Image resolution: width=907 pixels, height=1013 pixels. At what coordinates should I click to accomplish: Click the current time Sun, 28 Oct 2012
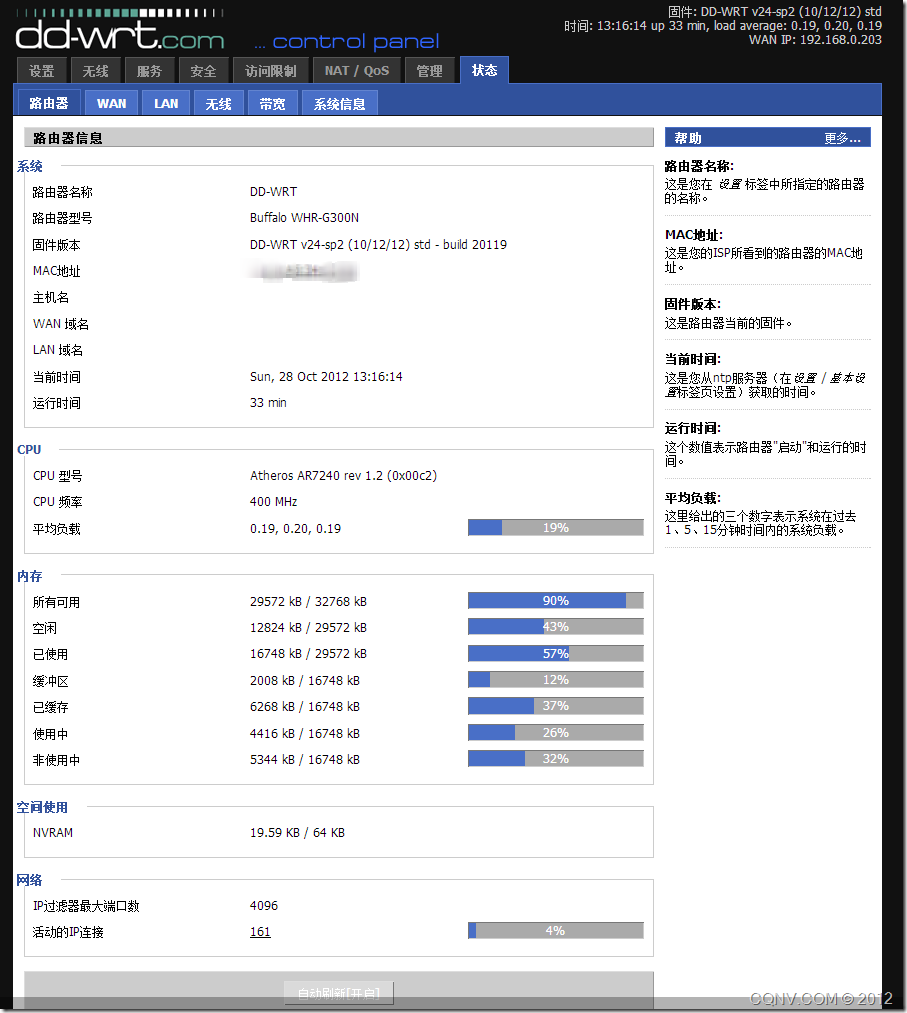326,377
